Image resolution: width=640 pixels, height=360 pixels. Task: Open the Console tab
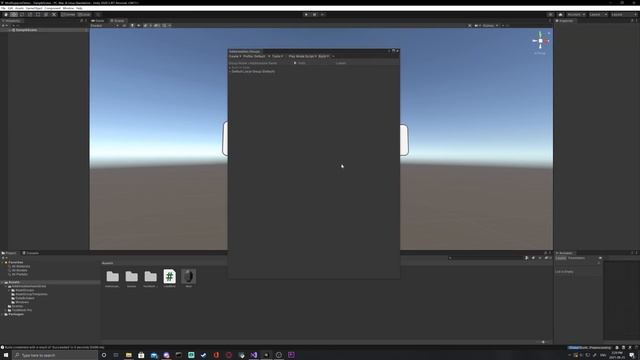31,253
